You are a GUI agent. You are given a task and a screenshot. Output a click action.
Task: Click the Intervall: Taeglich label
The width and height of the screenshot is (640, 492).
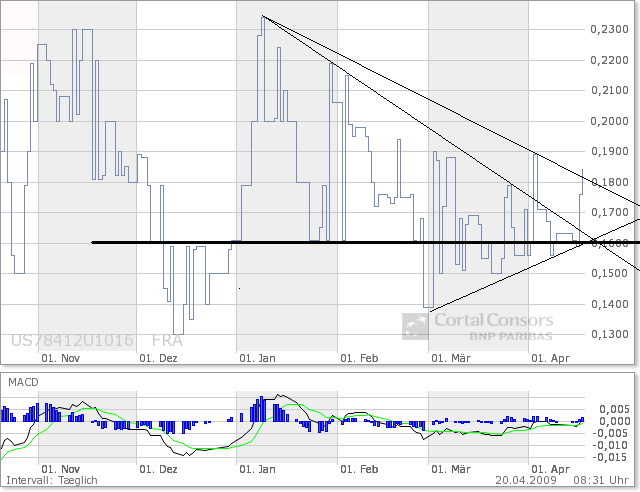[x=50, y=480]
